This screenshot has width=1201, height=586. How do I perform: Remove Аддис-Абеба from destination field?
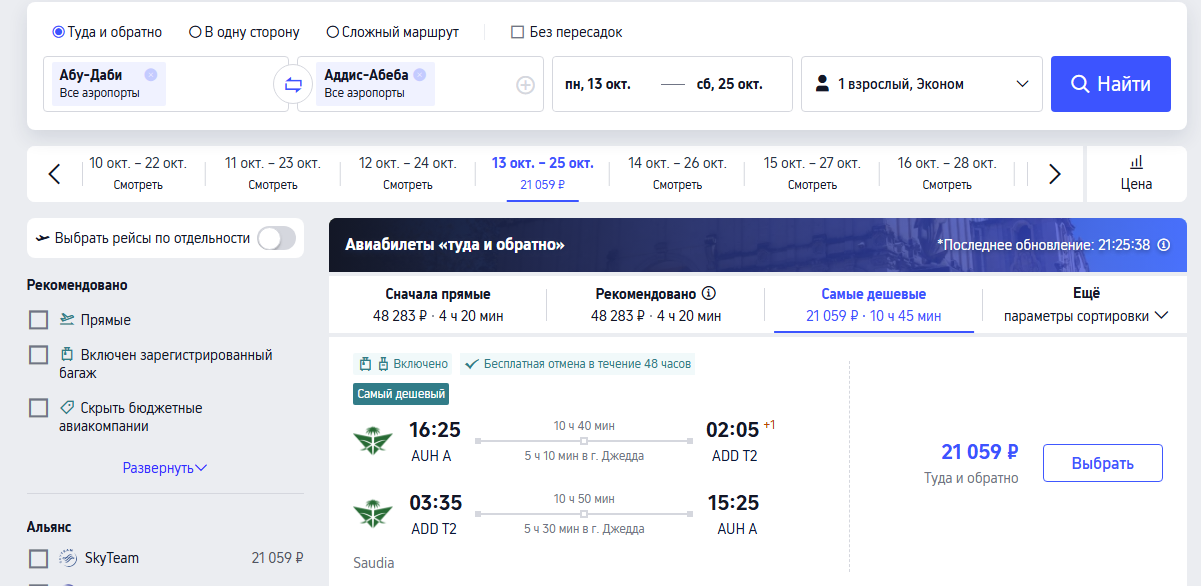[x=419, y=75]
